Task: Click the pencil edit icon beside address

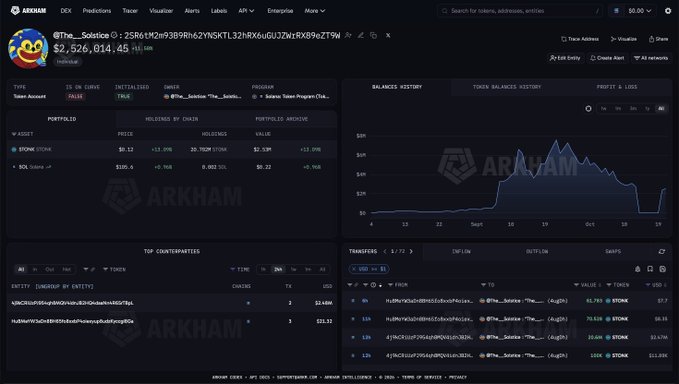Action: pos(361,35)
